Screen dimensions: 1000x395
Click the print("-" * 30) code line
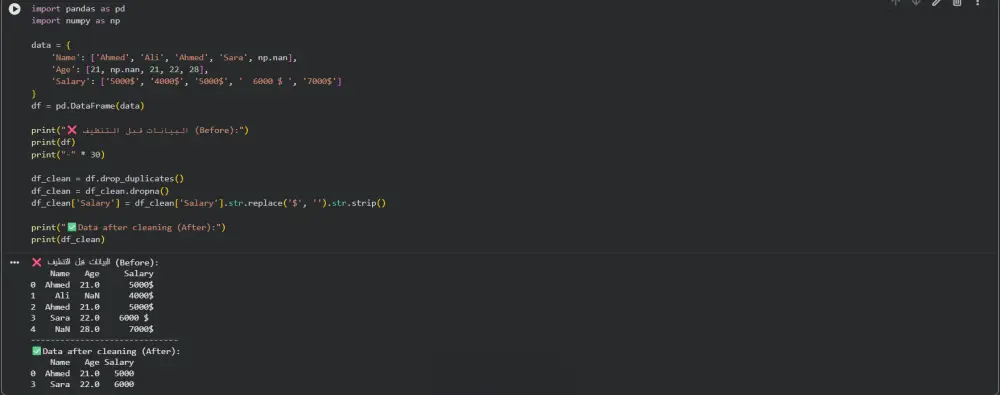(68, 154)
